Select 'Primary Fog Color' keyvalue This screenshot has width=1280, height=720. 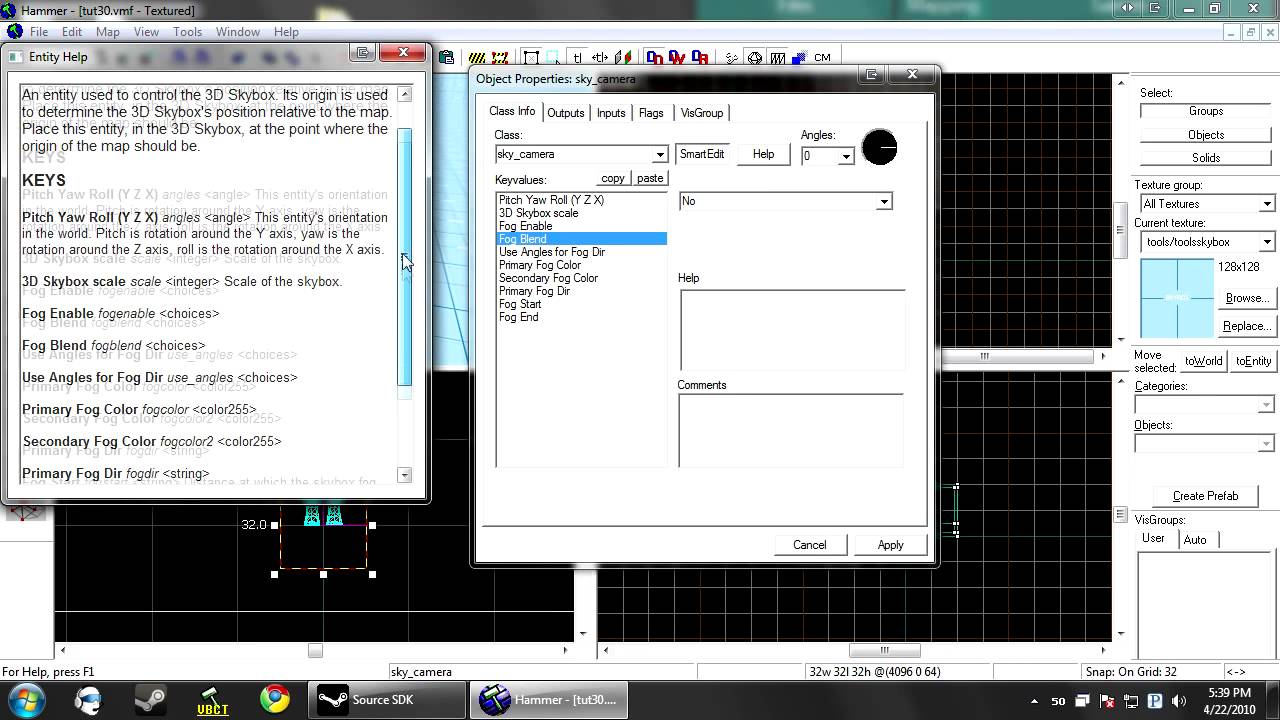(x=539, y=265)
